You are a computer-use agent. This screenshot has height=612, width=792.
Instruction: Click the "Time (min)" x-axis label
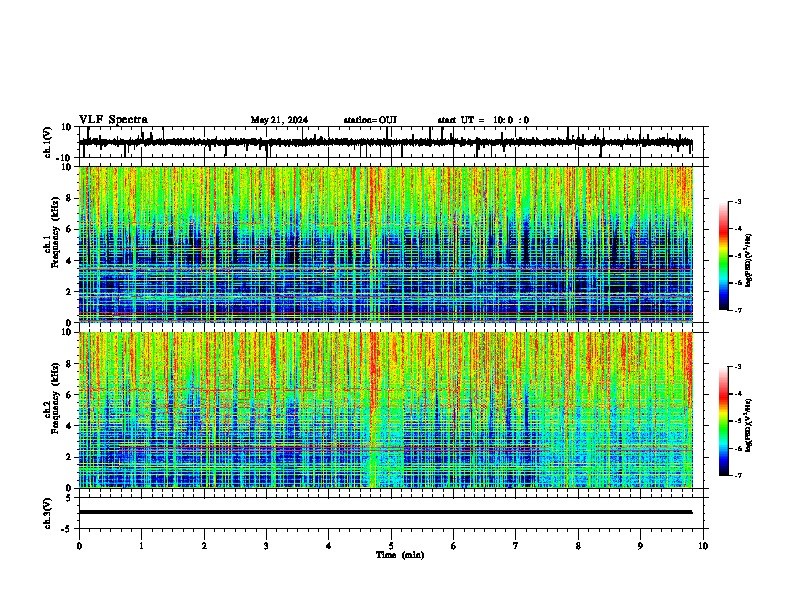click(x=400, y=555)
